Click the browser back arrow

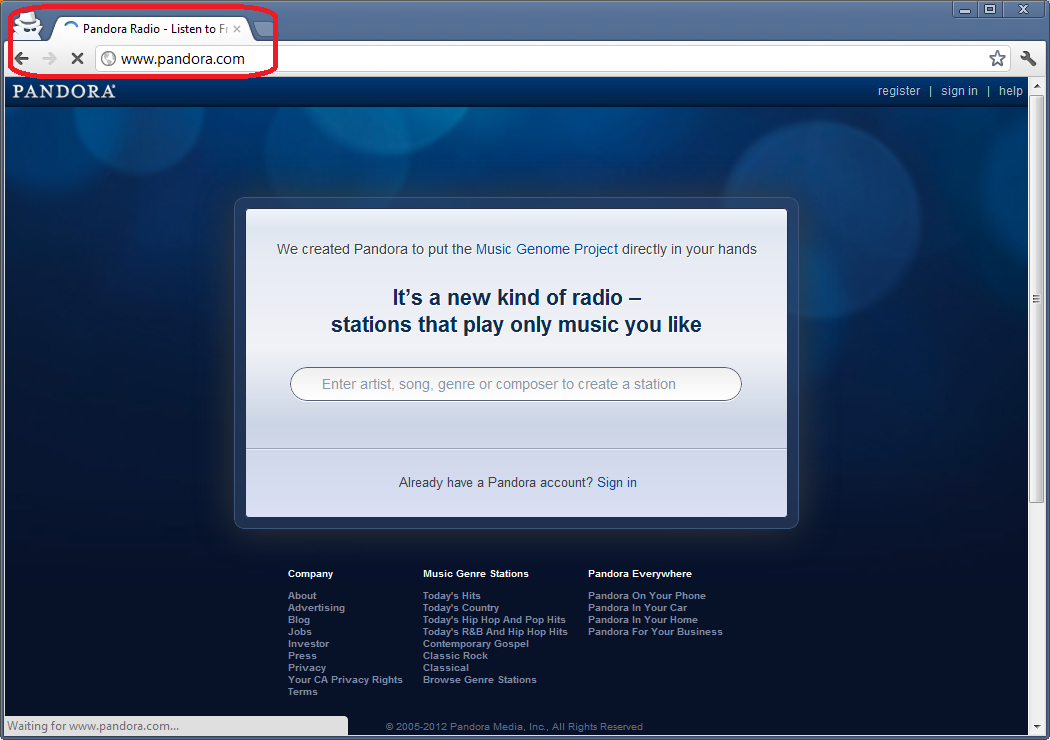point(21,59)
